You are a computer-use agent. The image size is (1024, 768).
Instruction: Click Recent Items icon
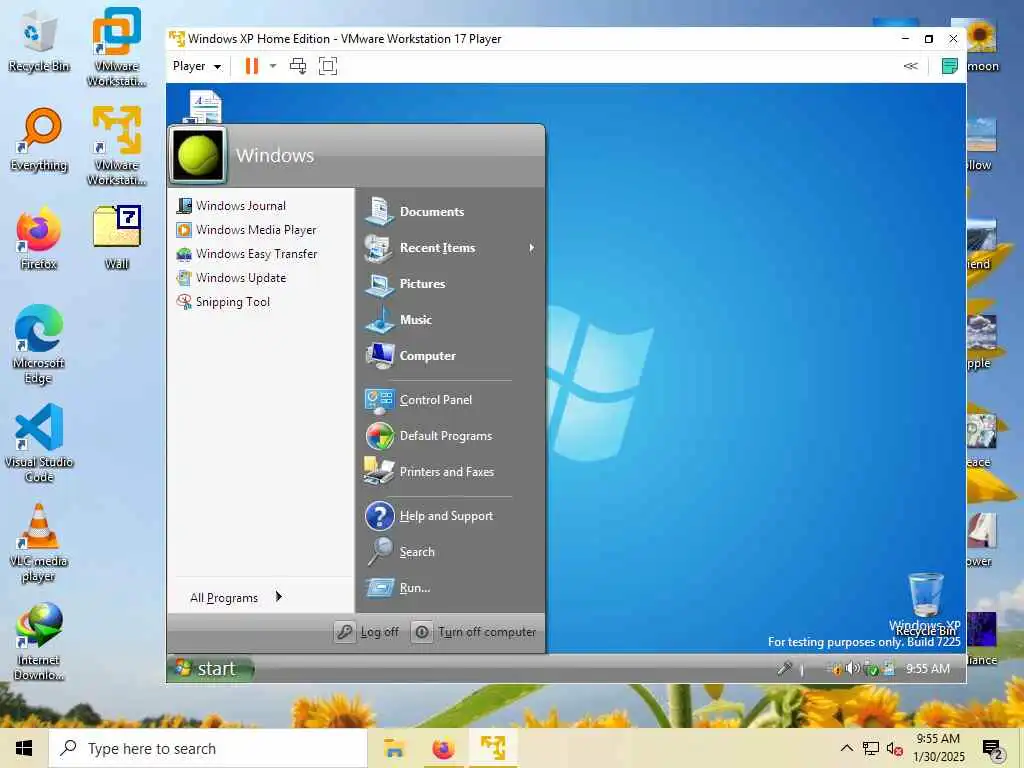[379, 248]
